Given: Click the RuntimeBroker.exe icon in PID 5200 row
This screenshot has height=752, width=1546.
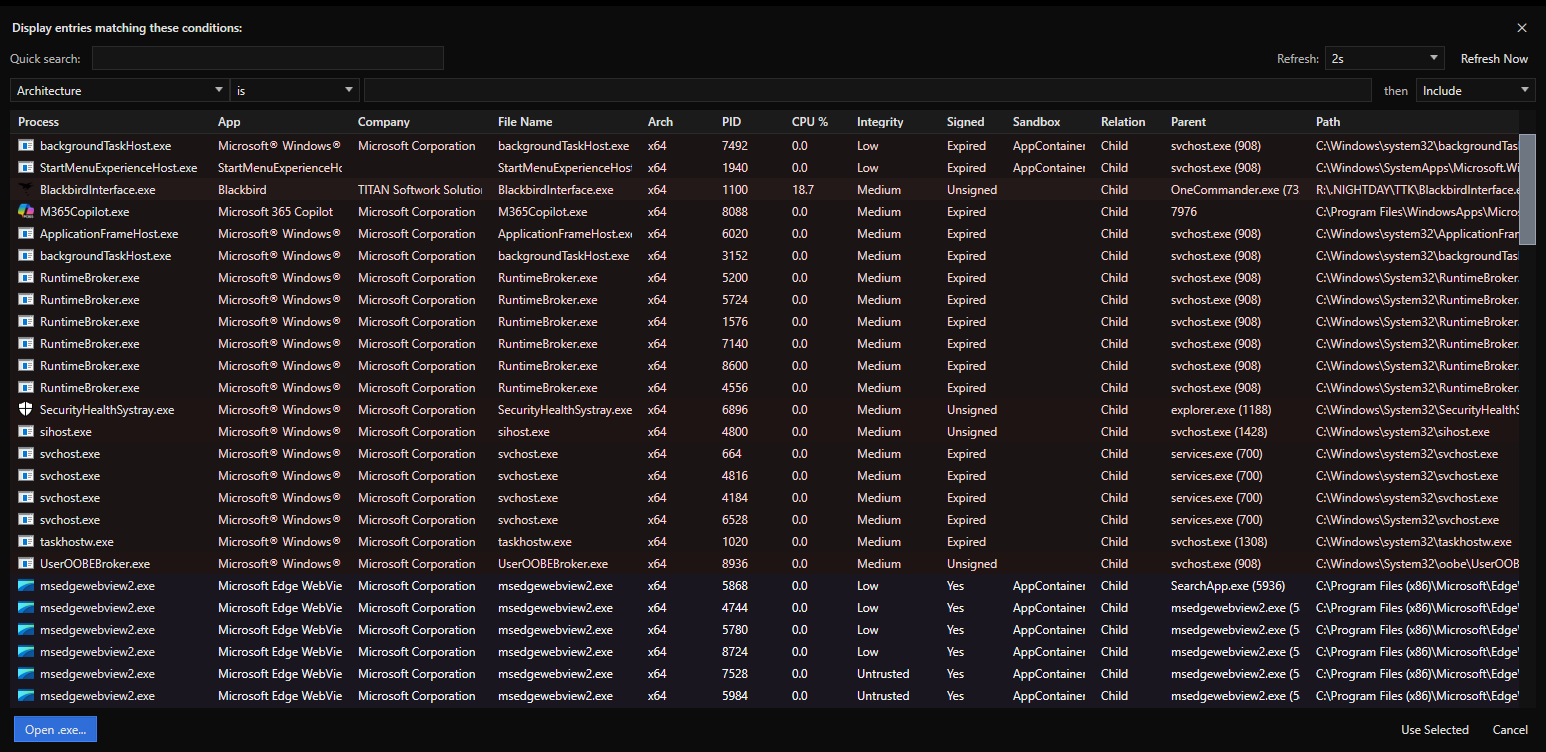Looking at the screenshot, I should (26, 278).
